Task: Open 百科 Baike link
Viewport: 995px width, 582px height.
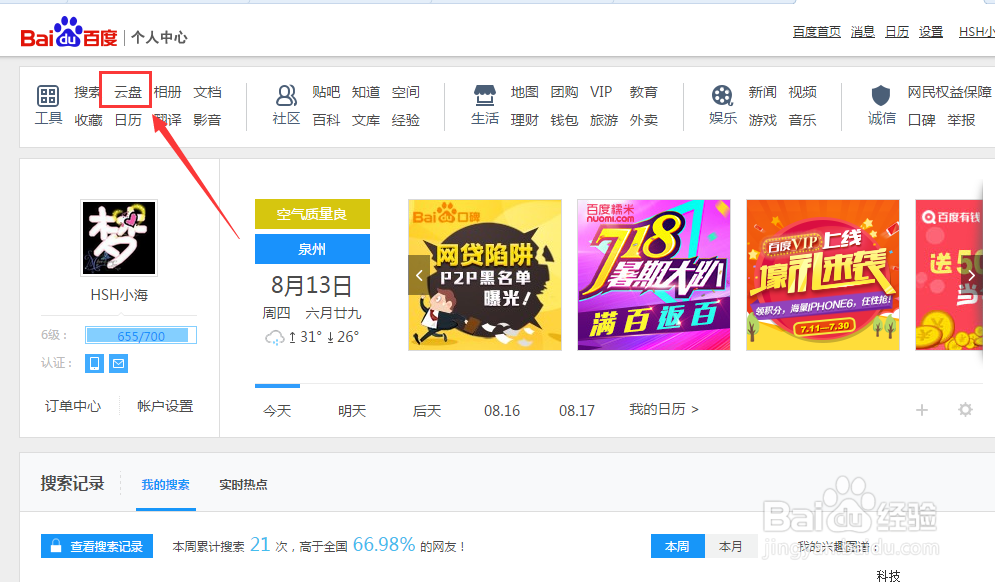Action: click(x=326, y=120)
